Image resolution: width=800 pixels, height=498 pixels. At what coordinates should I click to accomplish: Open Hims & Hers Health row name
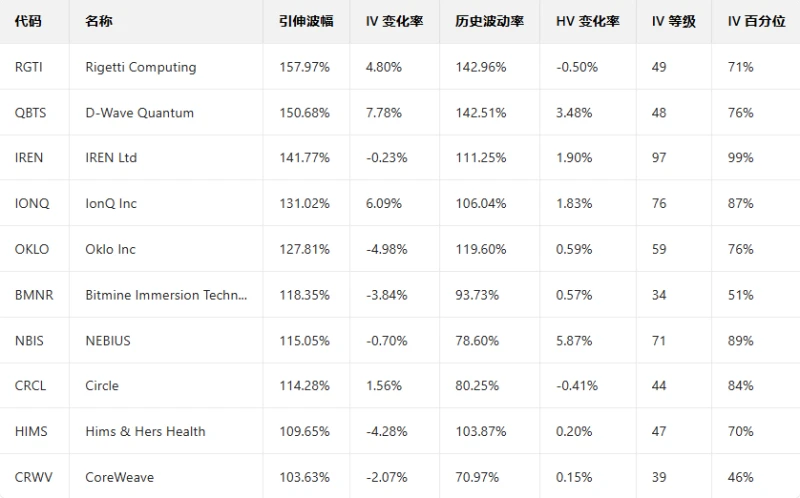click(145, 431)
